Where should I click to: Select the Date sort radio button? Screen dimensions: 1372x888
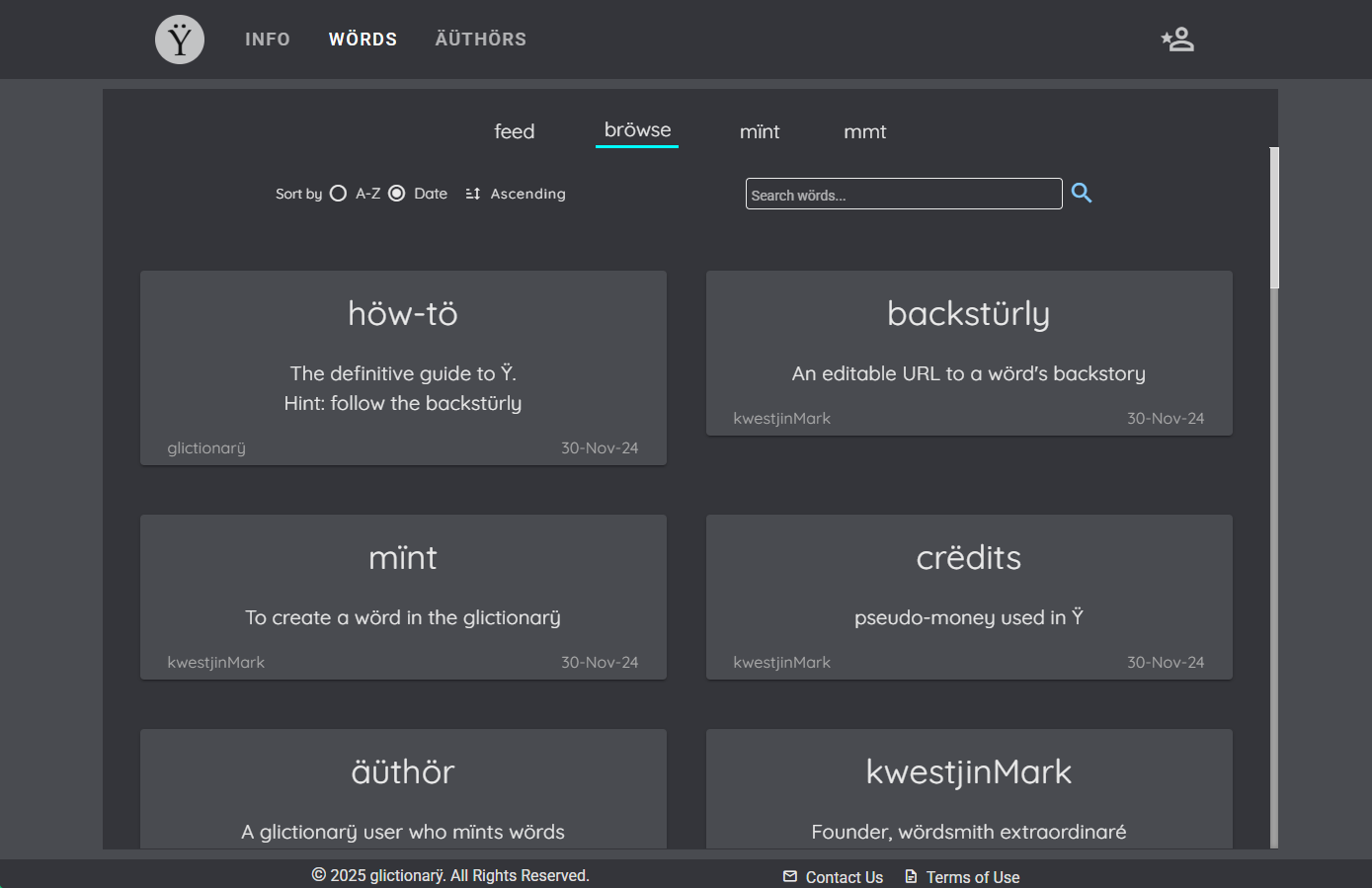point(397,194)
